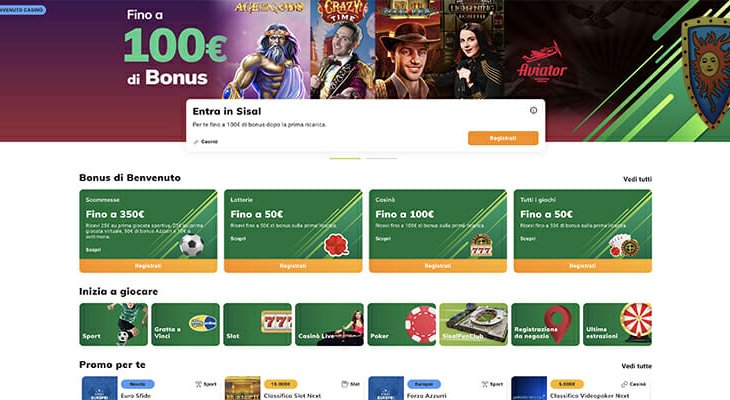The image size is (730, 400).
Task: Open the Sport tile with soccer player
Action: tap(114, 324)
